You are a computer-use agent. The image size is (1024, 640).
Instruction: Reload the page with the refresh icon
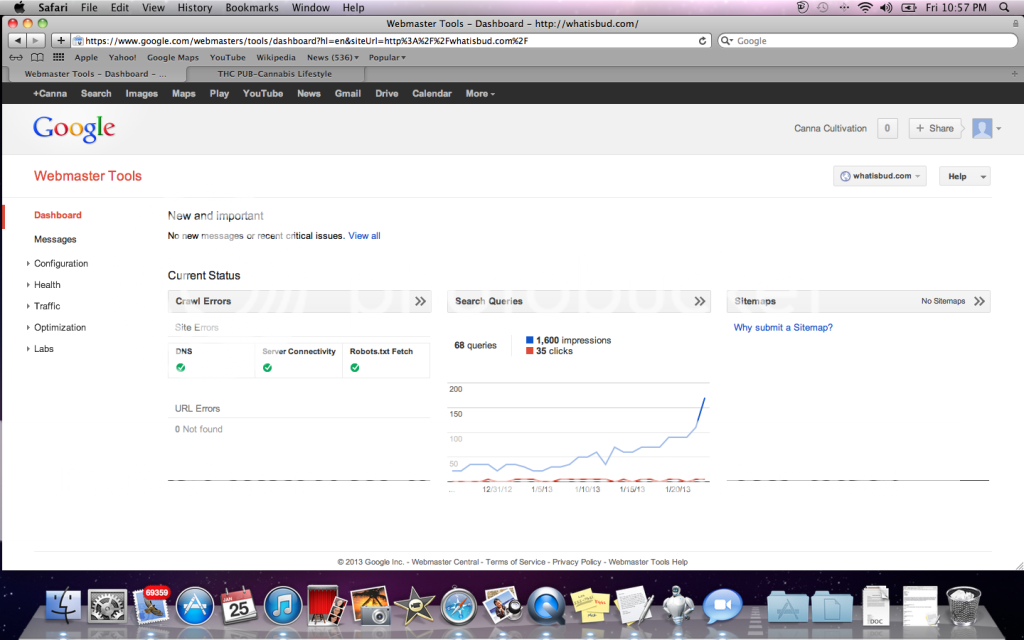pos(702,40)
